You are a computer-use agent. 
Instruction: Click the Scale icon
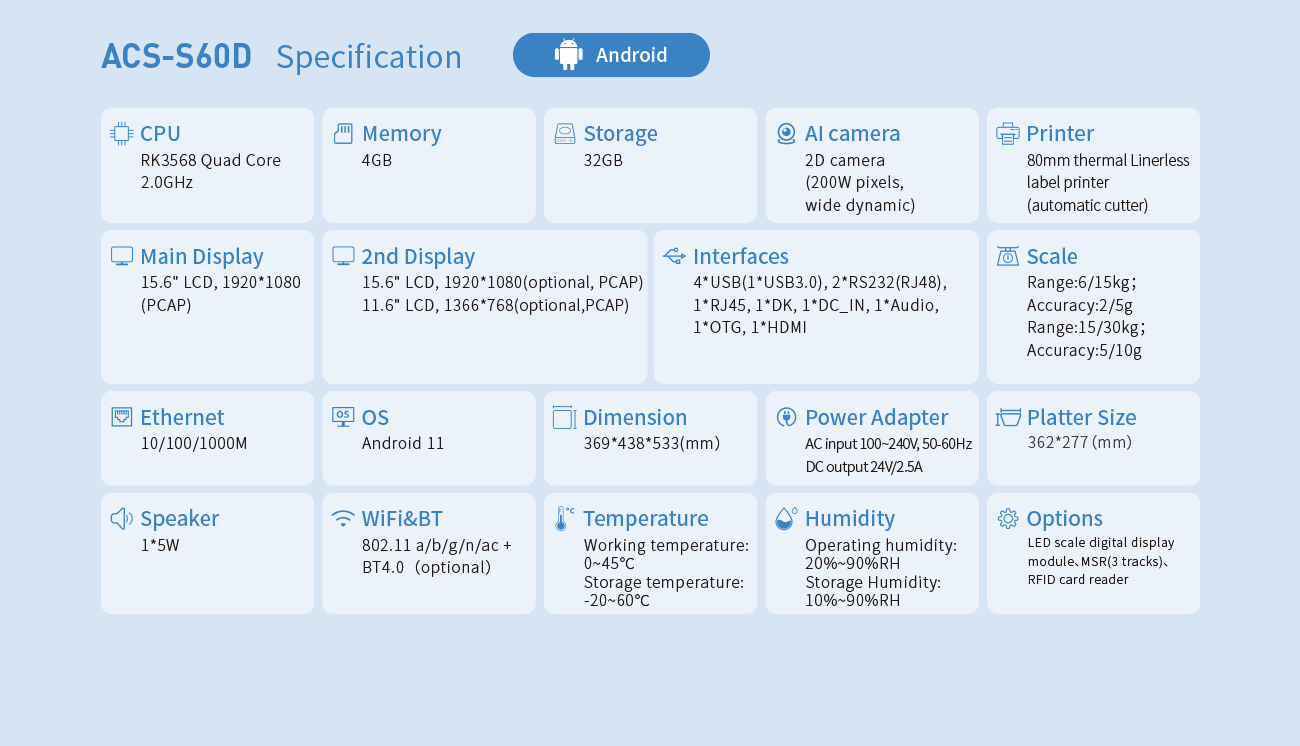click(1008, 256)
